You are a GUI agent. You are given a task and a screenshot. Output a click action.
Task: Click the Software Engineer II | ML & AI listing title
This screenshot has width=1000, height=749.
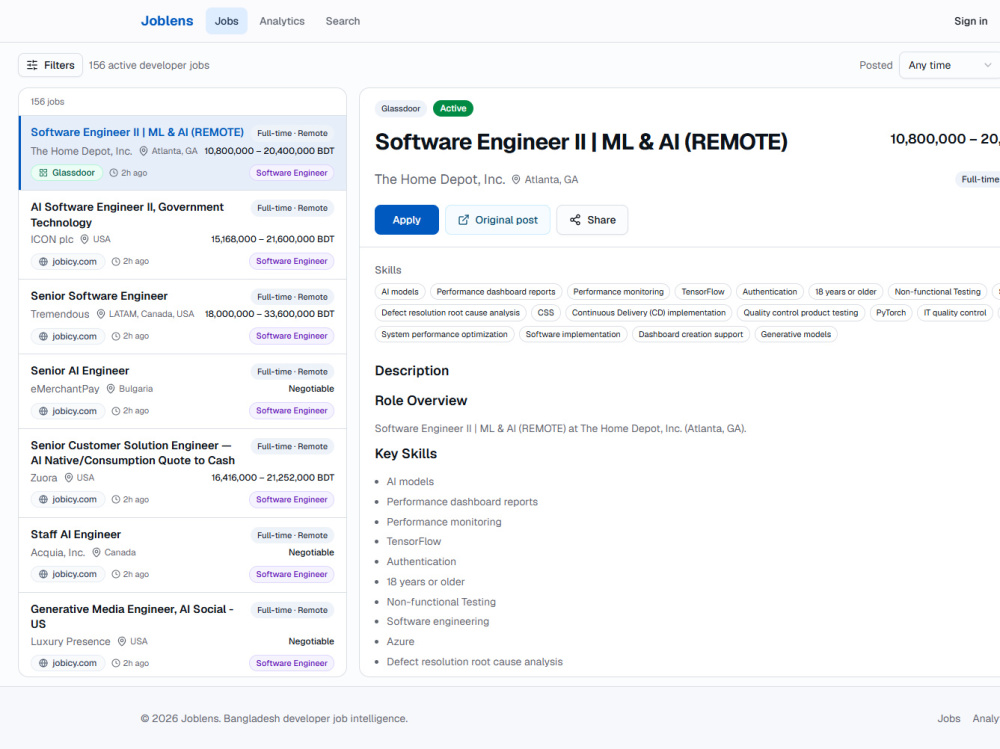pyautogui.click(x=137, y=132)
